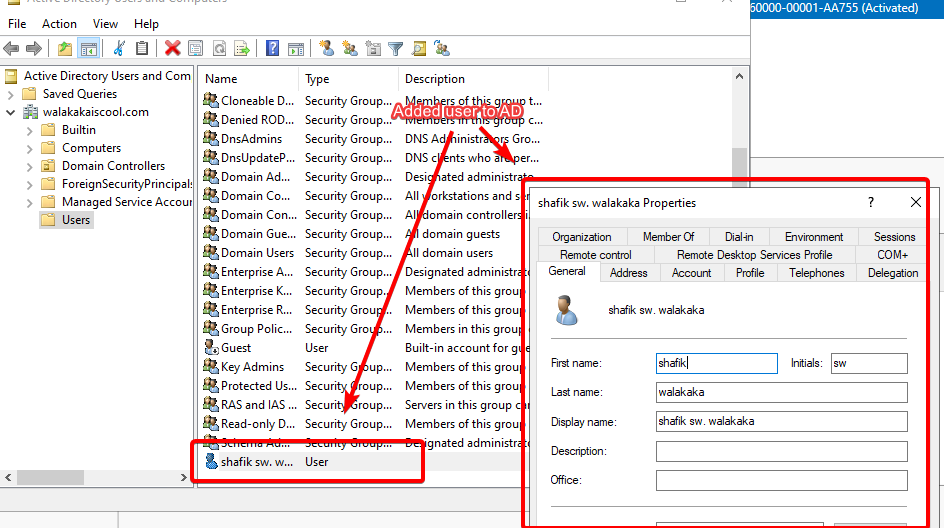The width and height of the screenshot is (944, 528).
Task: Switch to the Sessions tab
Action: tap(894, 237)
